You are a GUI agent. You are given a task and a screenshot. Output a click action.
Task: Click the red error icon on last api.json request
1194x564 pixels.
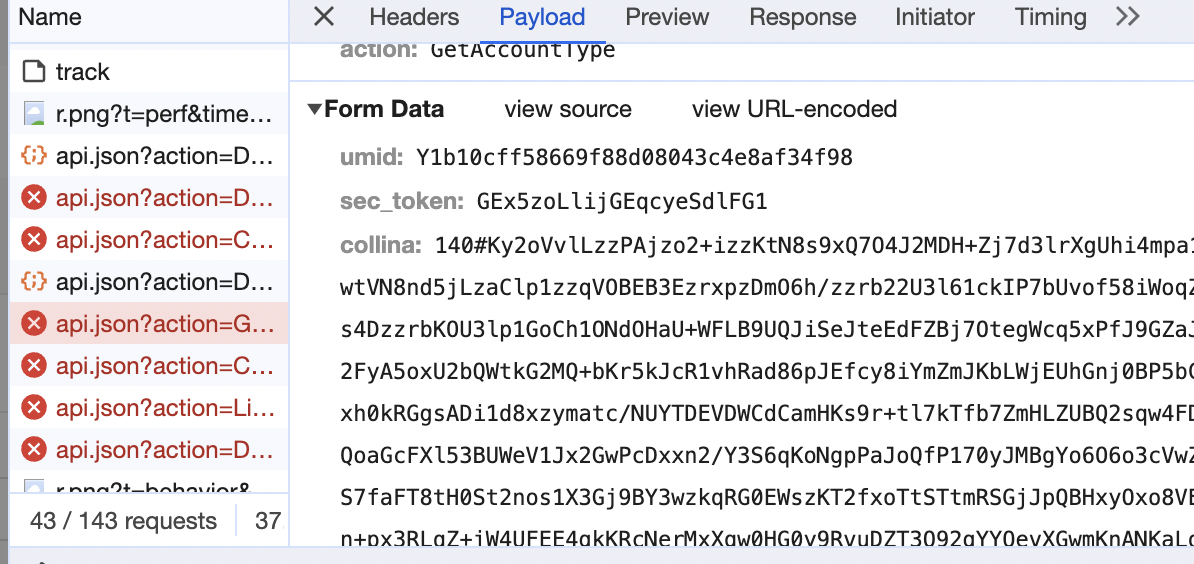click(35, 450)
